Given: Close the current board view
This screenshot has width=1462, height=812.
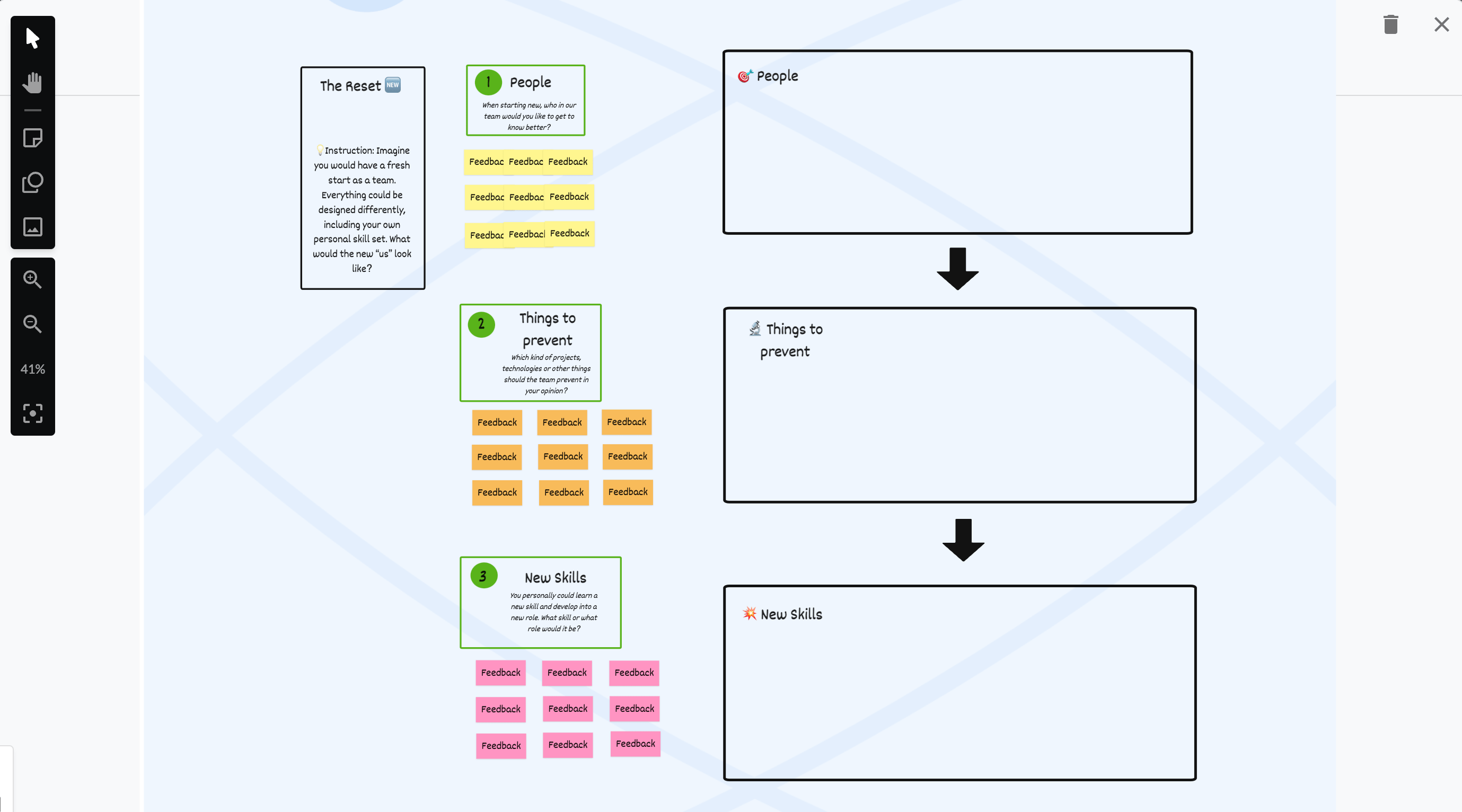Looking at the screenshot, I should pyautogui.click(x=1442, y=24).
